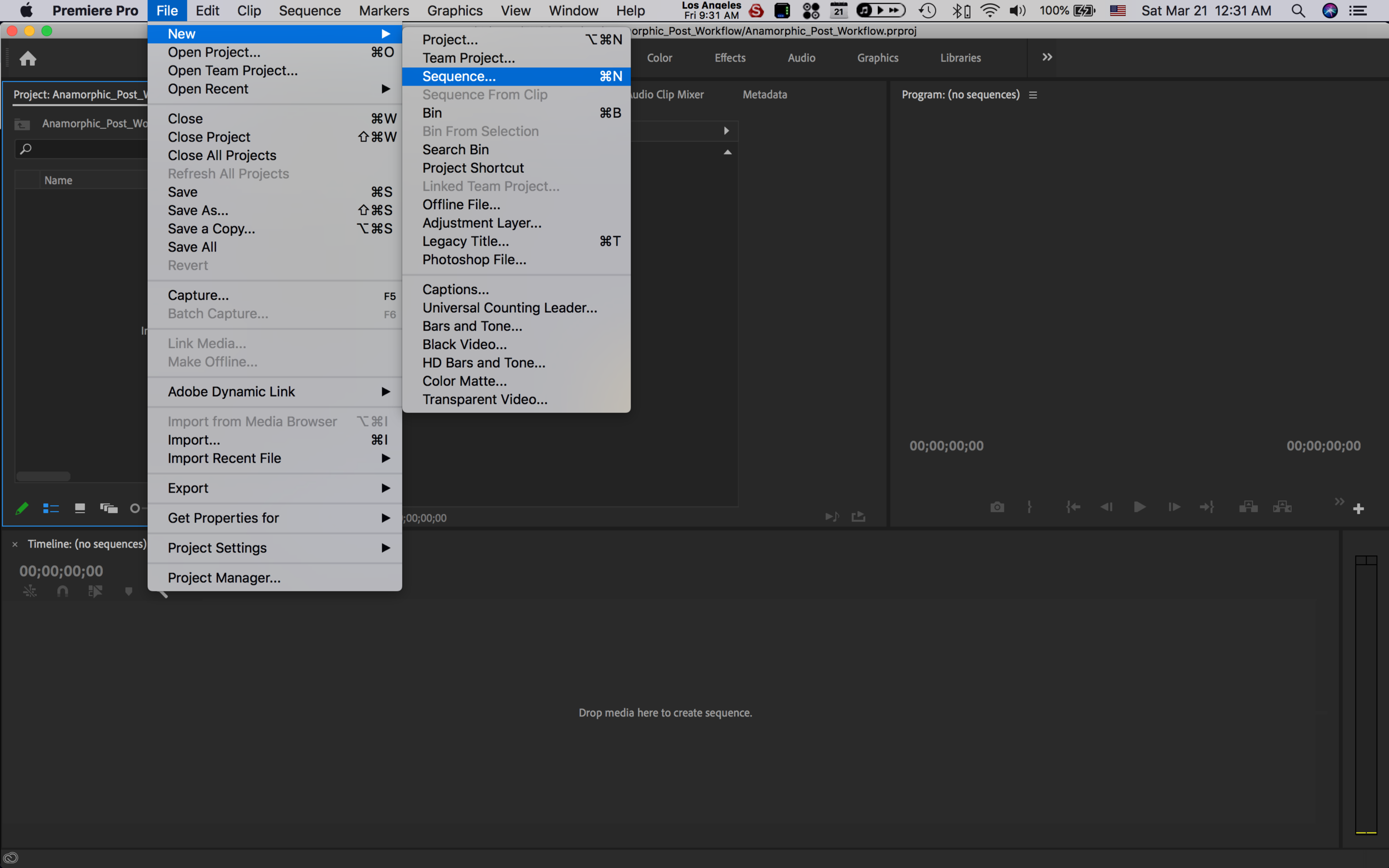Toggle nest sequences insert mode in Timeline
Viewport: 1389px width, 868px height.
point(30,591)
